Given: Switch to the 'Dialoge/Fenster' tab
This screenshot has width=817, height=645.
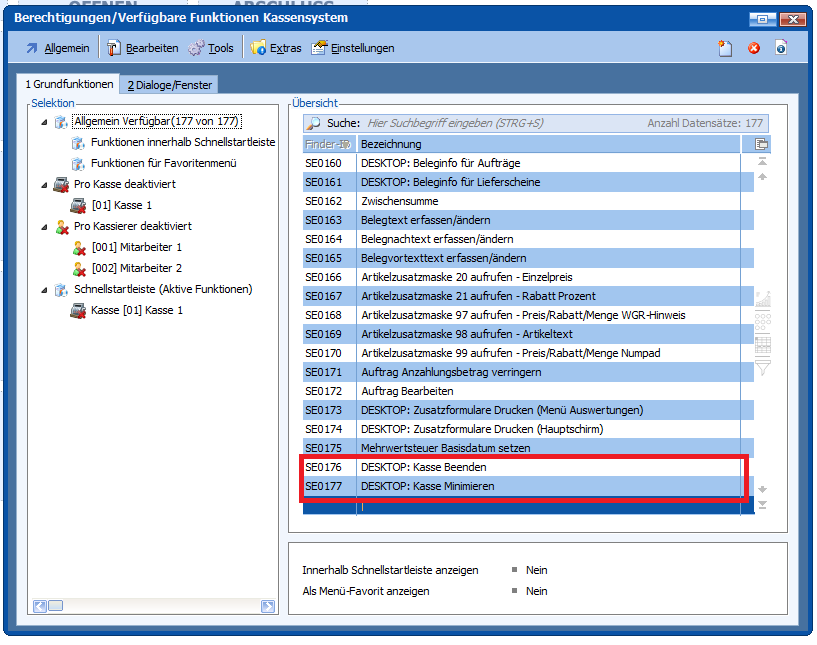Looking at the screenshot, I should point(168,85).
